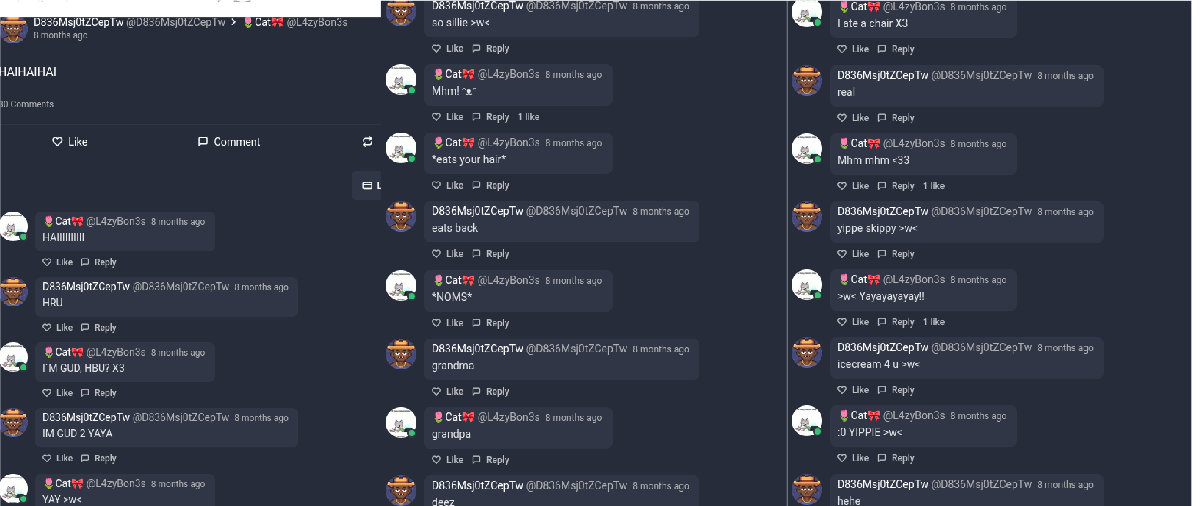
Task: Like the 'yippe skippy >w<' comment
Action: click(x=854, y=254)
